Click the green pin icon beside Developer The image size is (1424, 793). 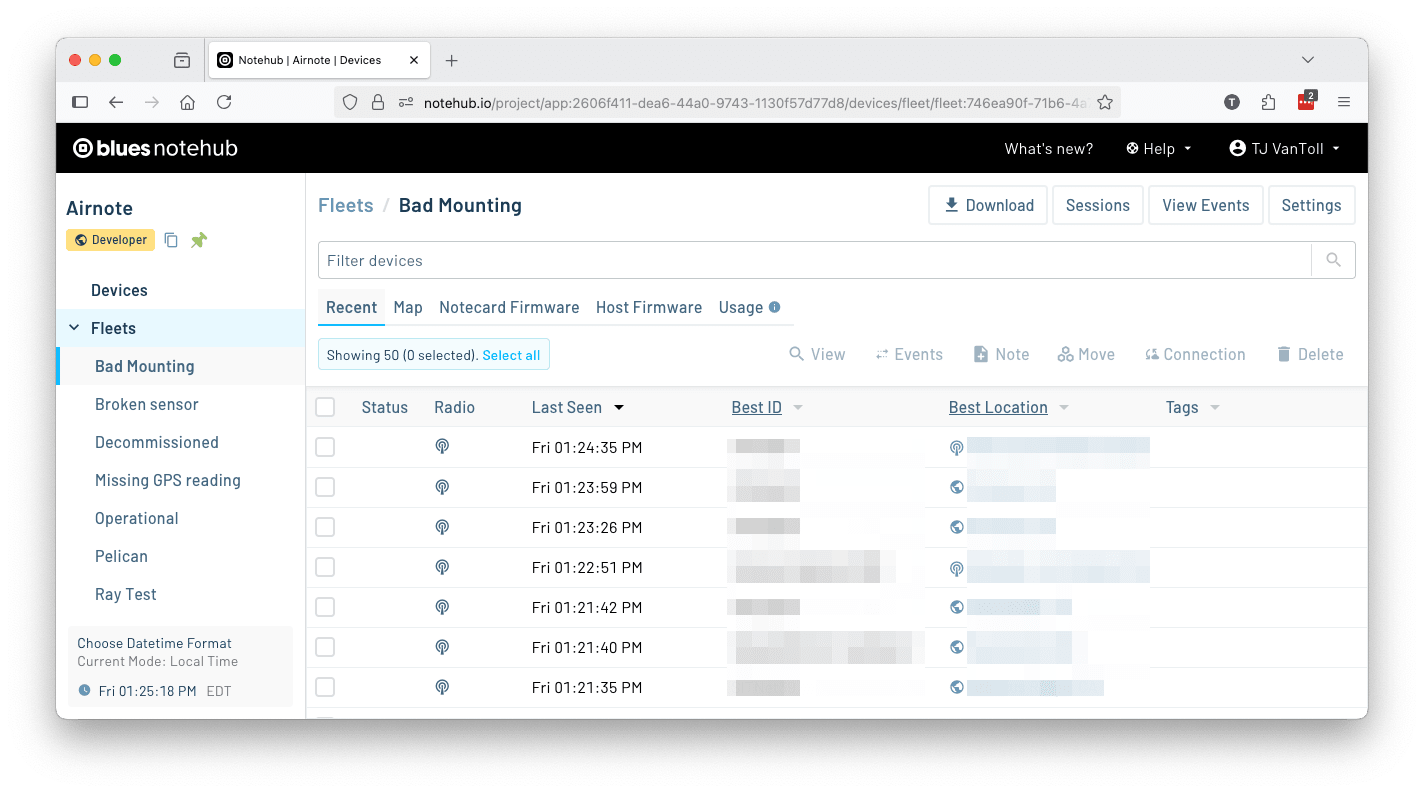click(199, 240)
